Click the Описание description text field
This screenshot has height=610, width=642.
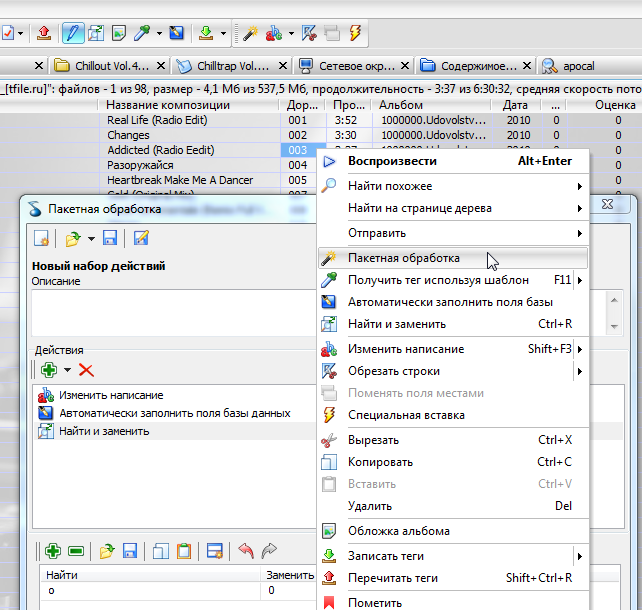170,313
